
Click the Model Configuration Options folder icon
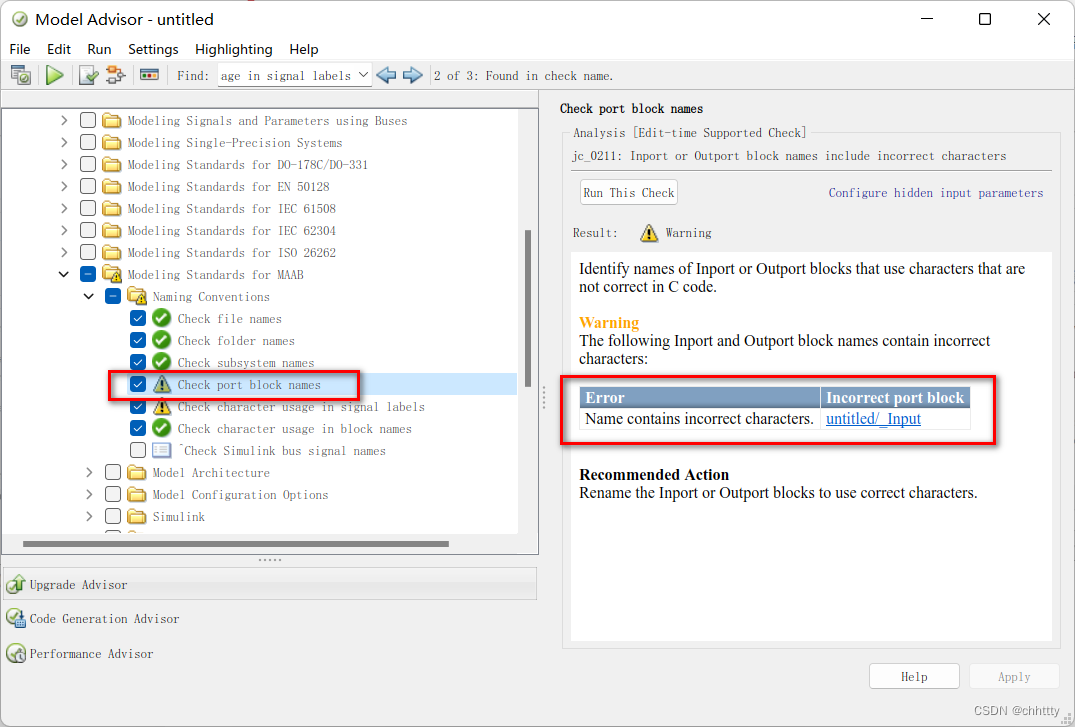tap(136, 494)
